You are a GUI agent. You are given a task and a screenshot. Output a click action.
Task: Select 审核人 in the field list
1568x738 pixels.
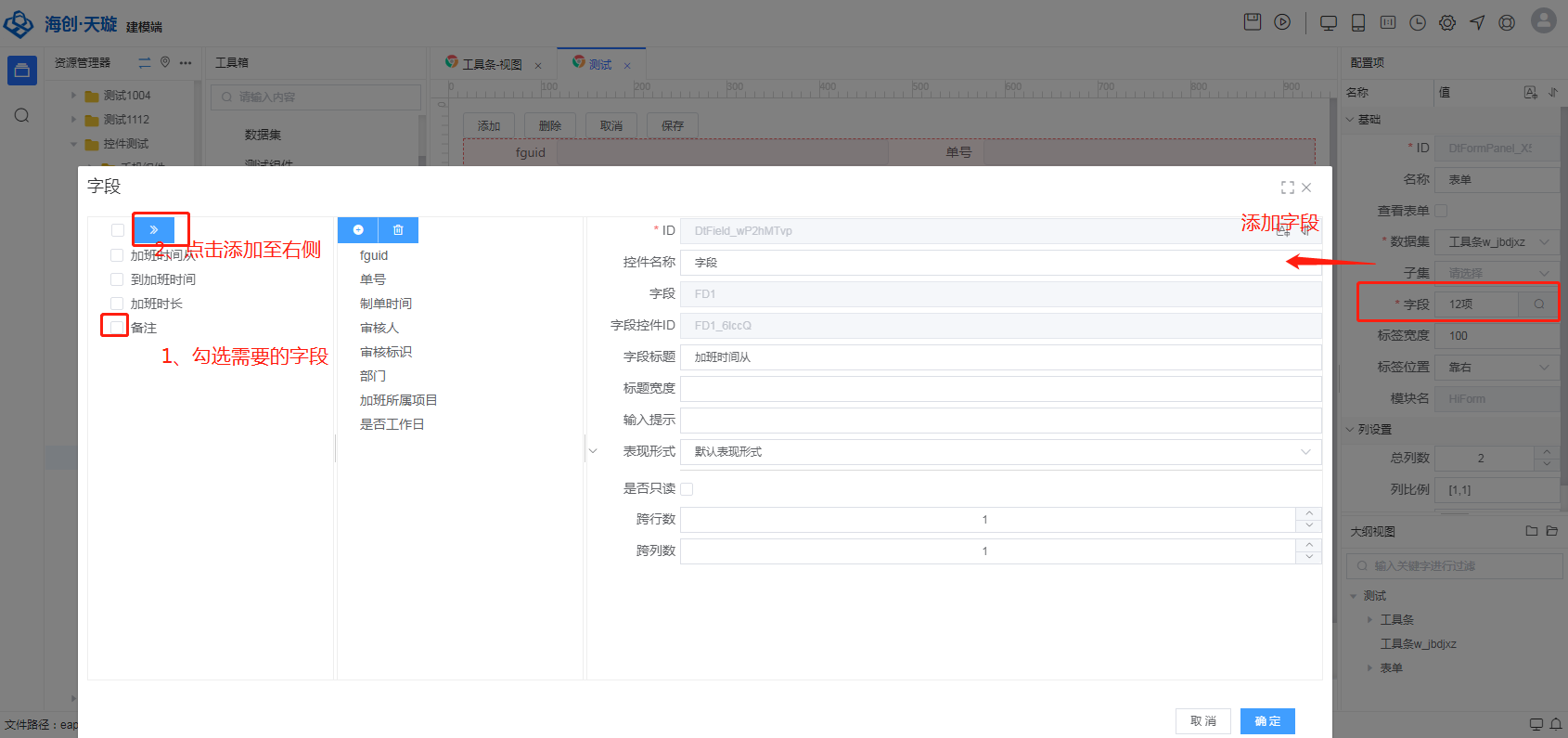click(x=379, y=328)
